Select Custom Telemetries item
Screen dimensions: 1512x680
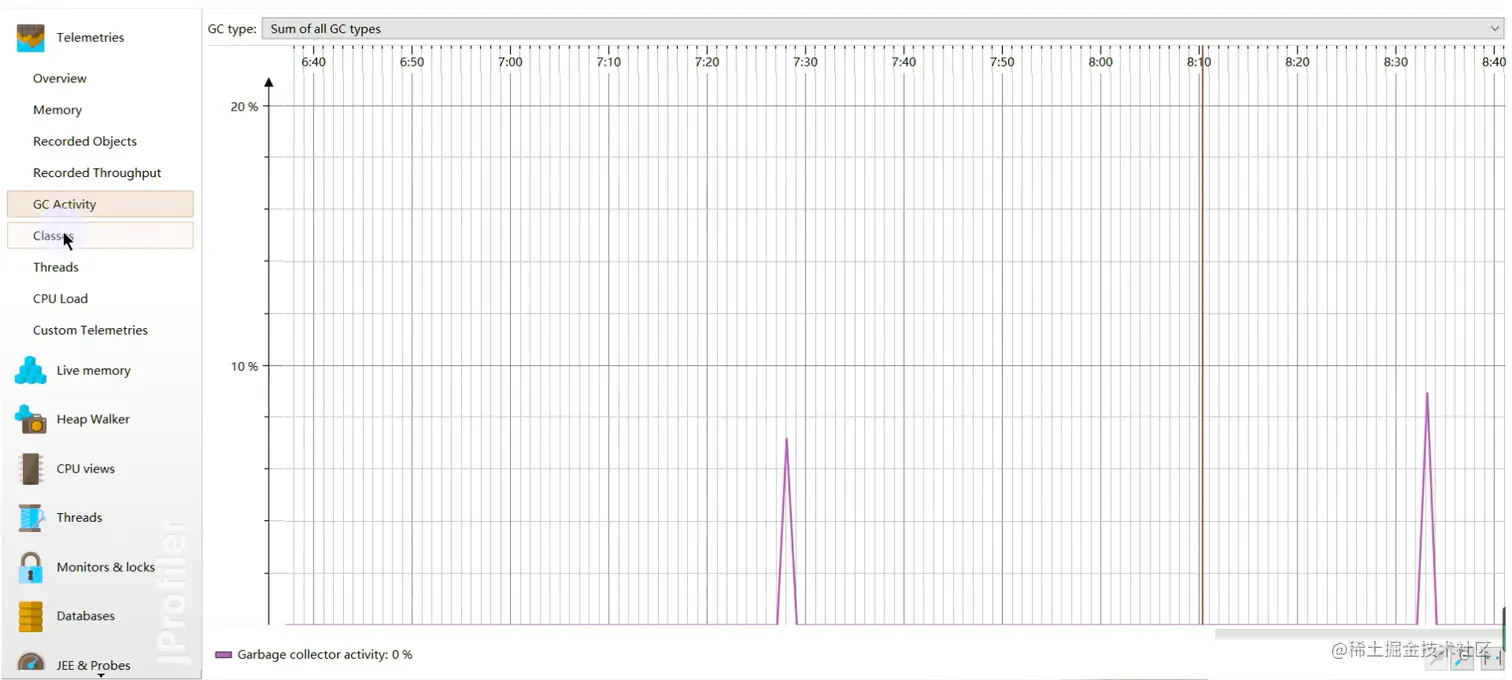point(90,330)
